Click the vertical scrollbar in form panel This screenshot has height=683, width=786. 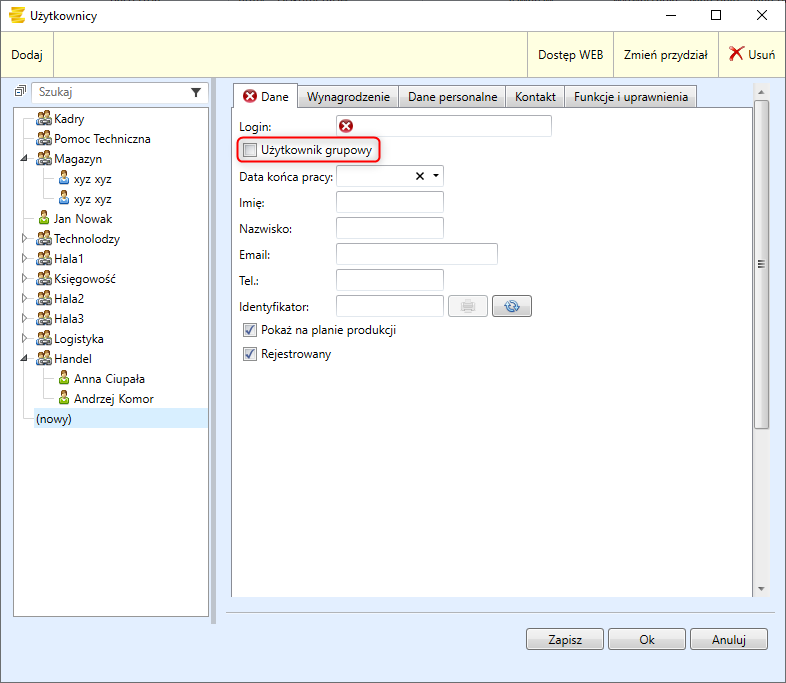click(761, 265)
